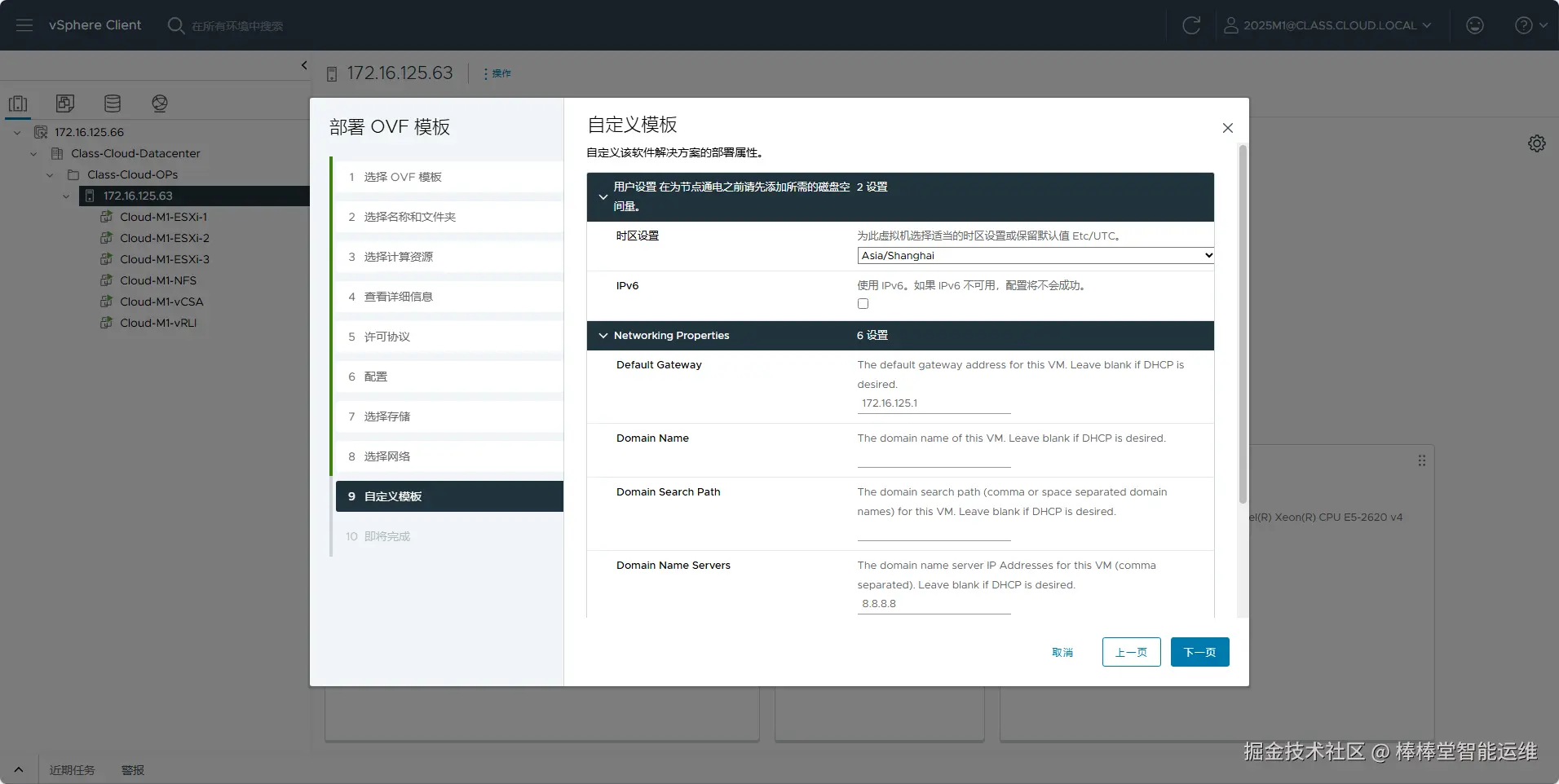Select Cloud-M1-vCSA in the inventory tree

click(161, 302)
